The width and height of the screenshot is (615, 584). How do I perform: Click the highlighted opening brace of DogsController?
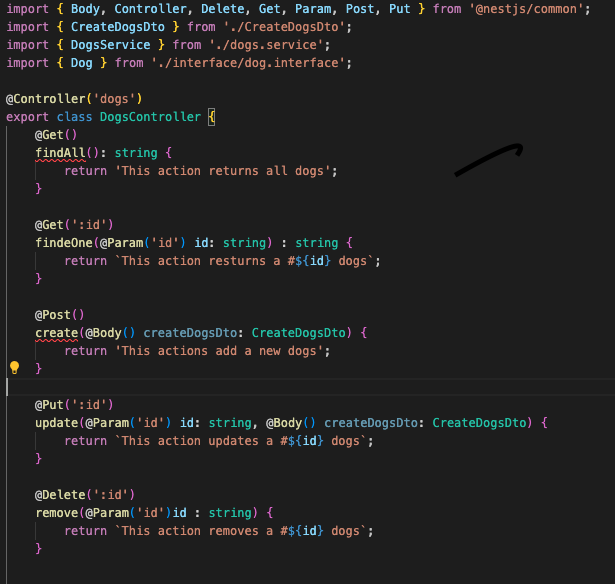tap(211, 117)
